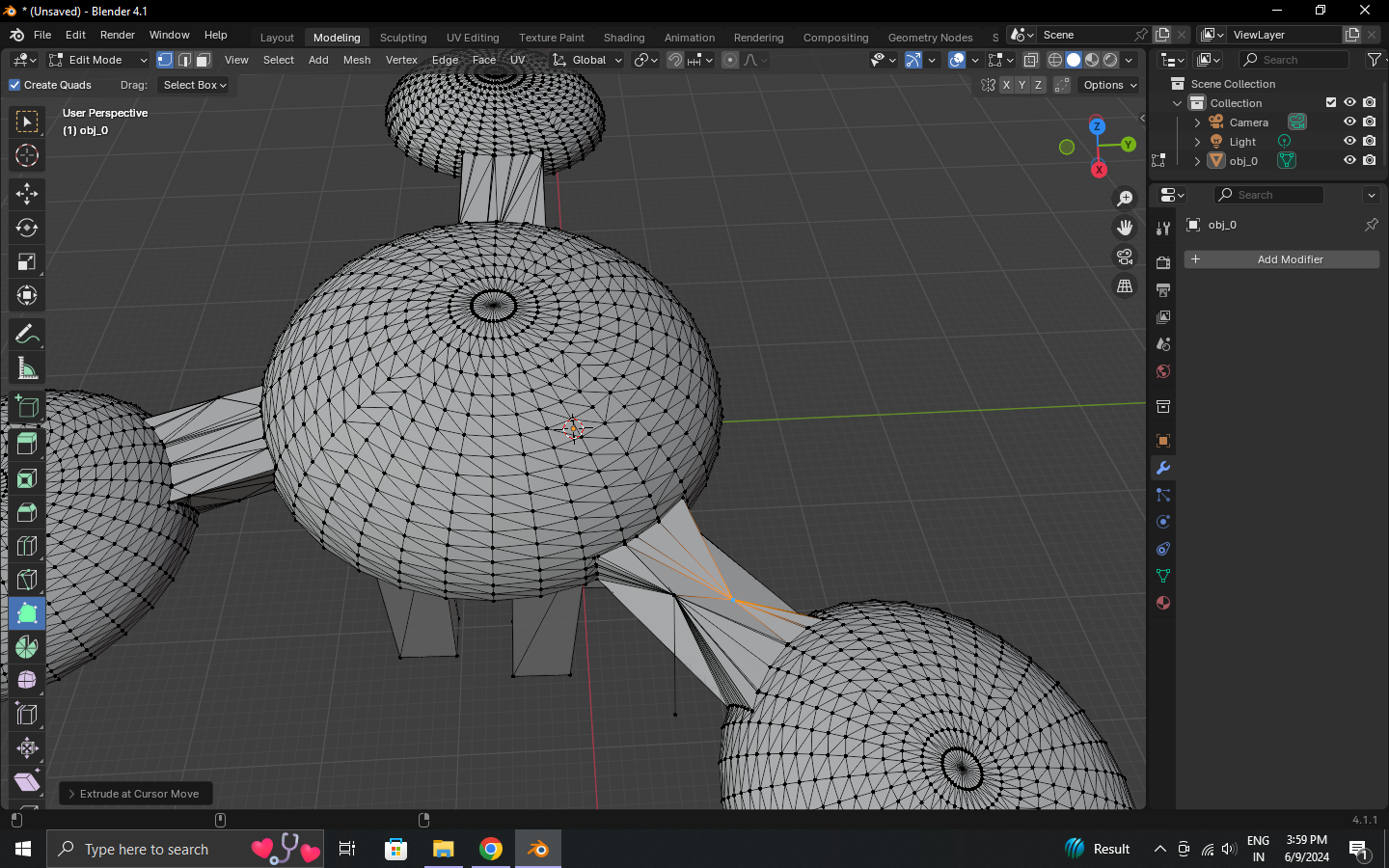Activate the Move tool
The image size is (1389, 868).
pyautogui.click(x=27, y=194)
